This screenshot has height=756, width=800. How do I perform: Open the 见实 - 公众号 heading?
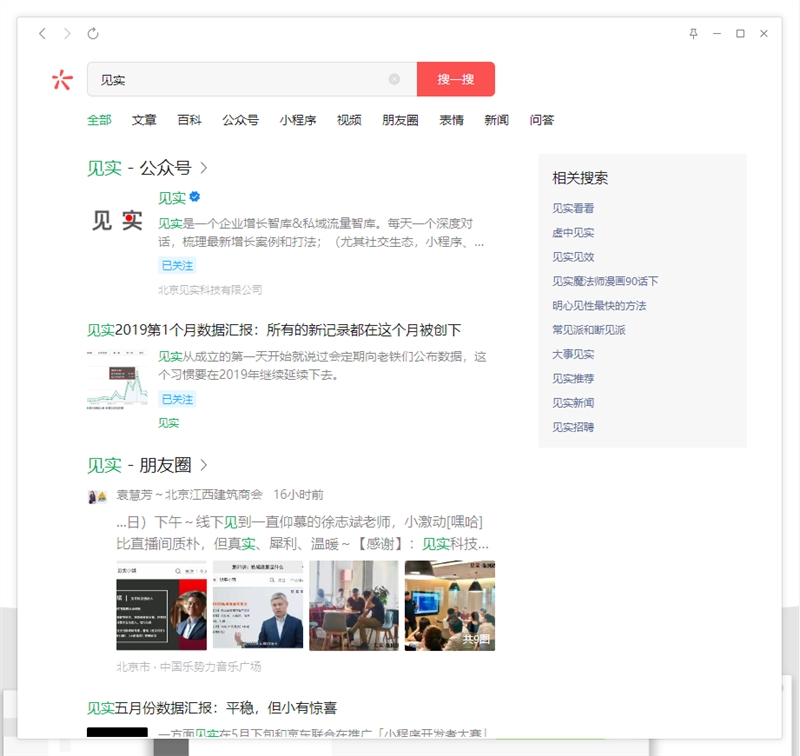139,168
